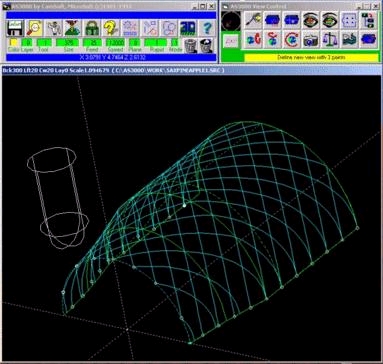383x364 pixels.
Task: Open help via the blue question mark icon
Action: [208, 28]
